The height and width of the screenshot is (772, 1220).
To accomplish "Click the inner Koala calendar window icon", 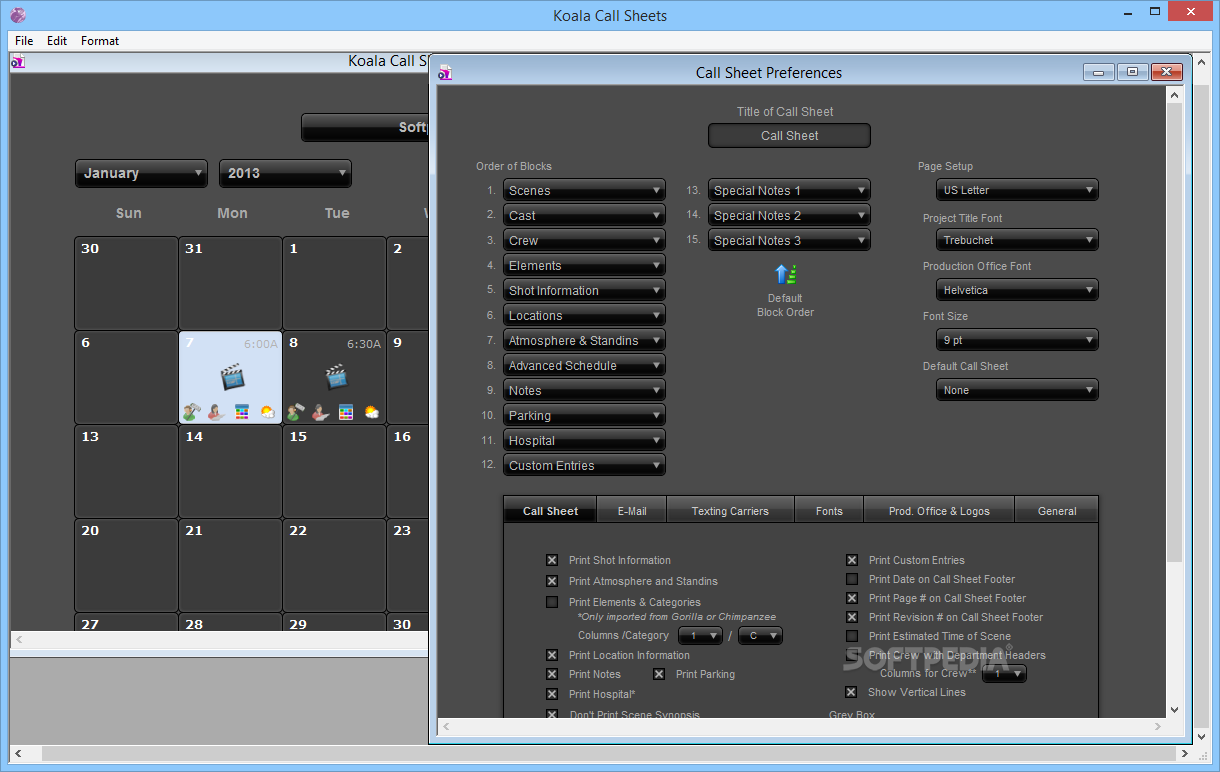I will pyautogui.click(x=18, y=62).
